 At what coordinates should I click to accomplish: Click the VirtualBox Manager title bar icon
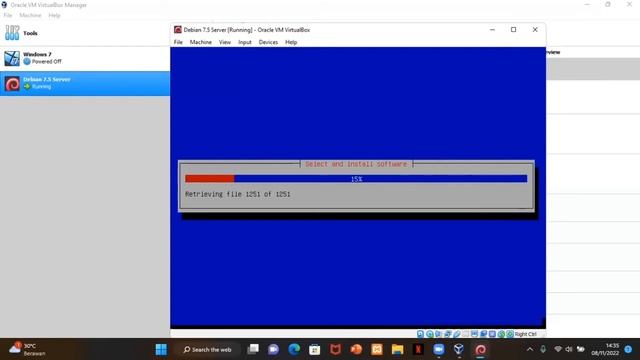4,5
